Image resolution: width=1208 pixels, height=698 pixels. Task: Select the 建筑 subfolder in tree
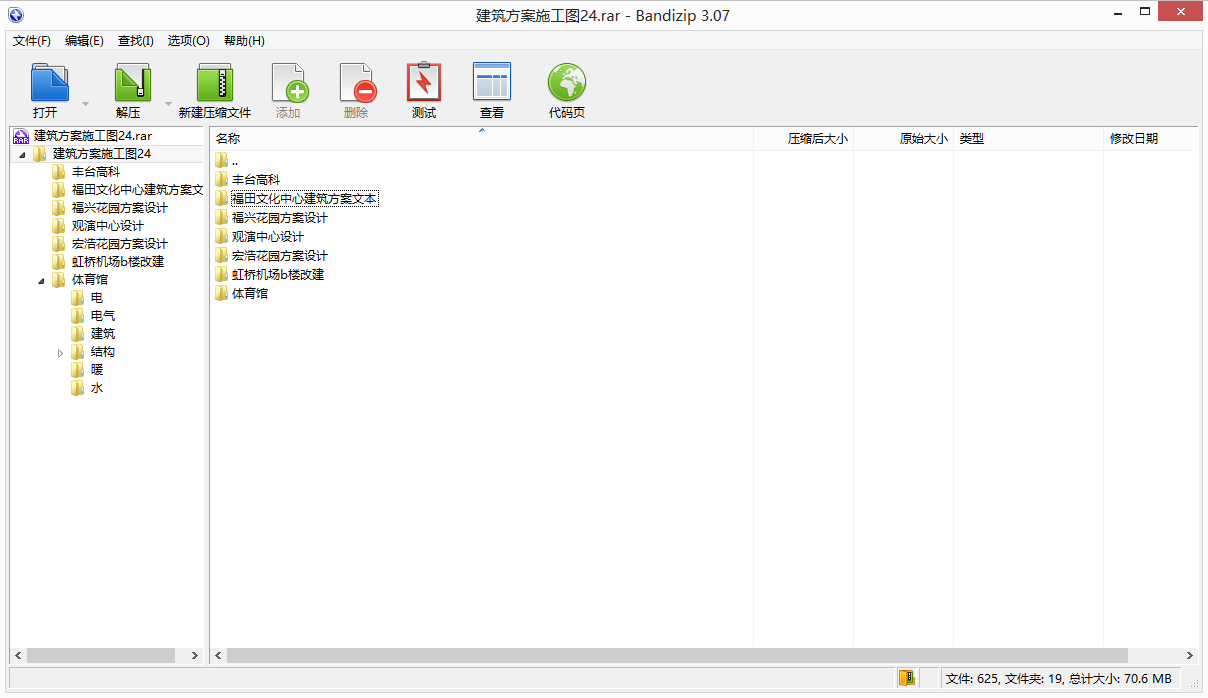pyautogui.click(x=103, y=334)
